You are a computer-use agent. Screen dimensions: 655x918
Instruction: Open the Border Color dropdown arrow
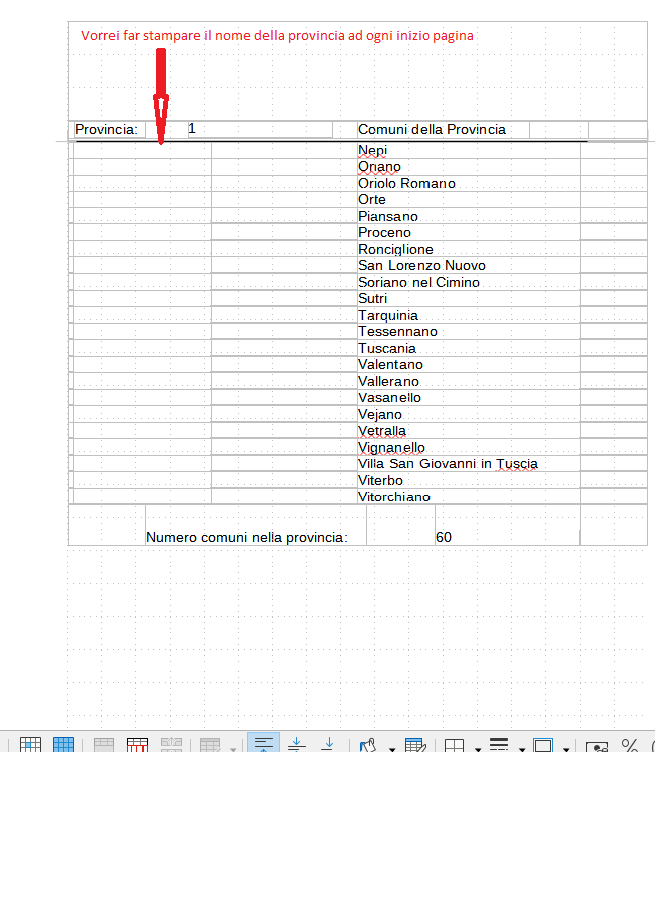(x=567, y=748)
